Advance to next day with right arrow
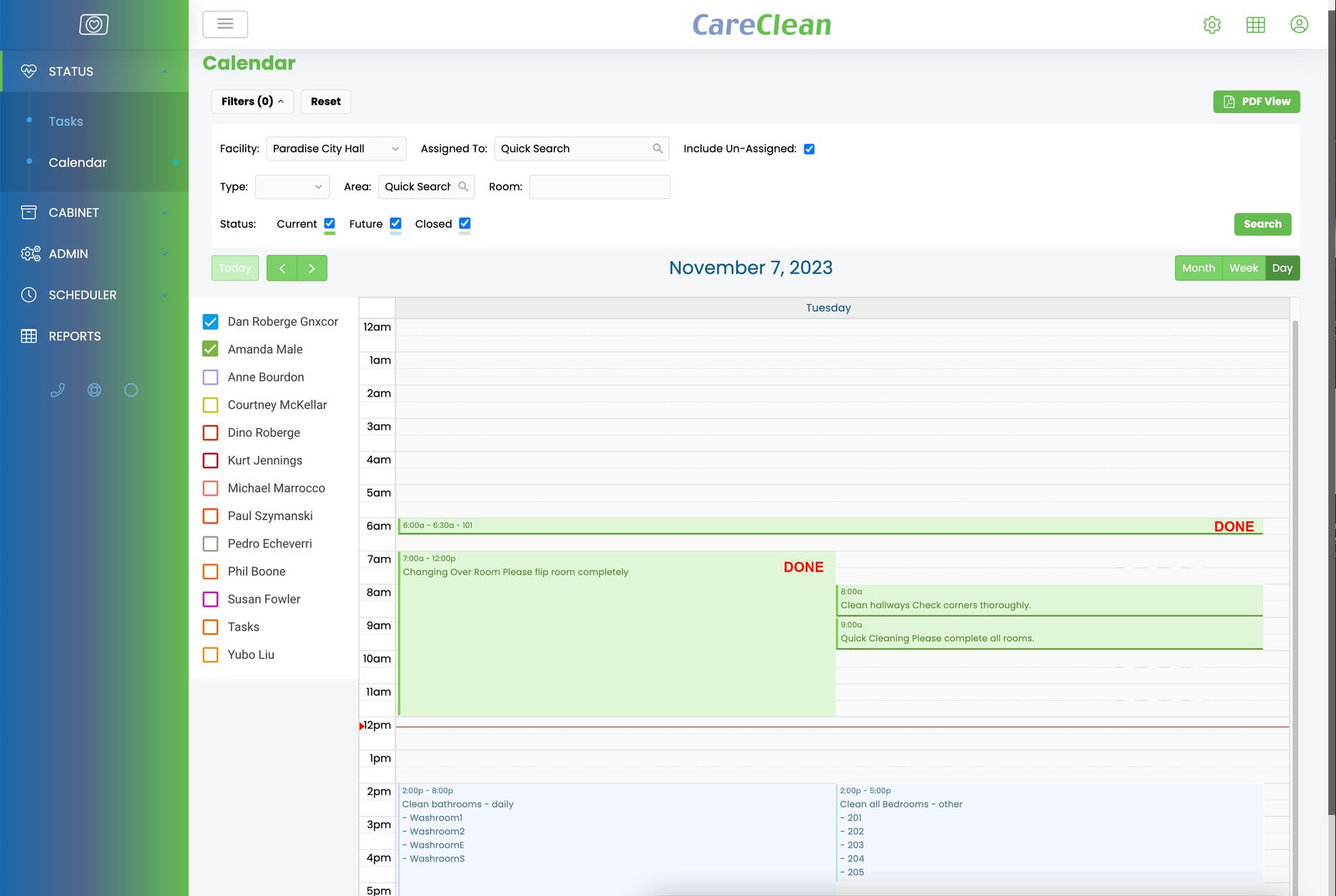 point(312,268)
